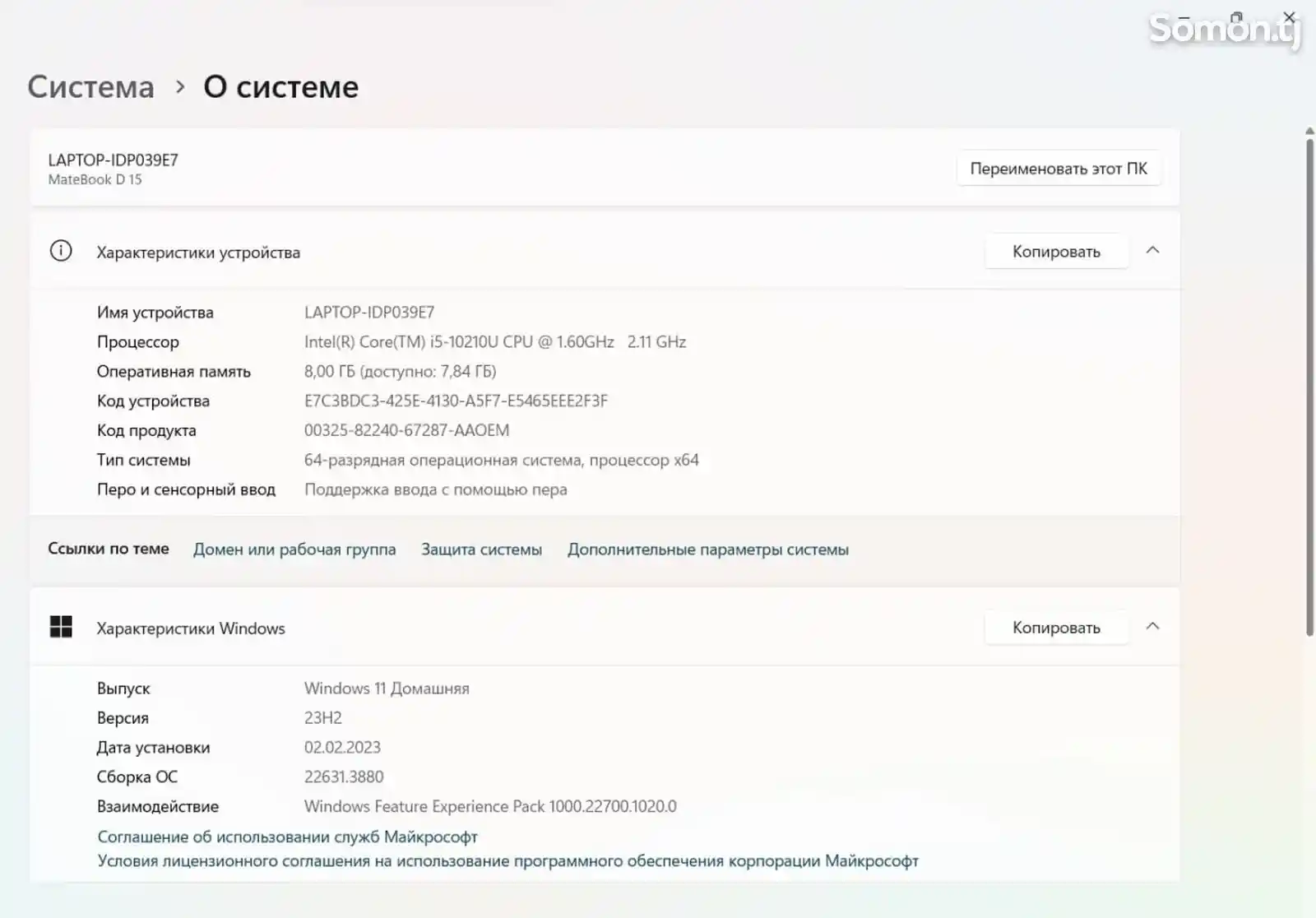
Task: Copy device specifications with Копировать
Action: tap(1056, 252)
